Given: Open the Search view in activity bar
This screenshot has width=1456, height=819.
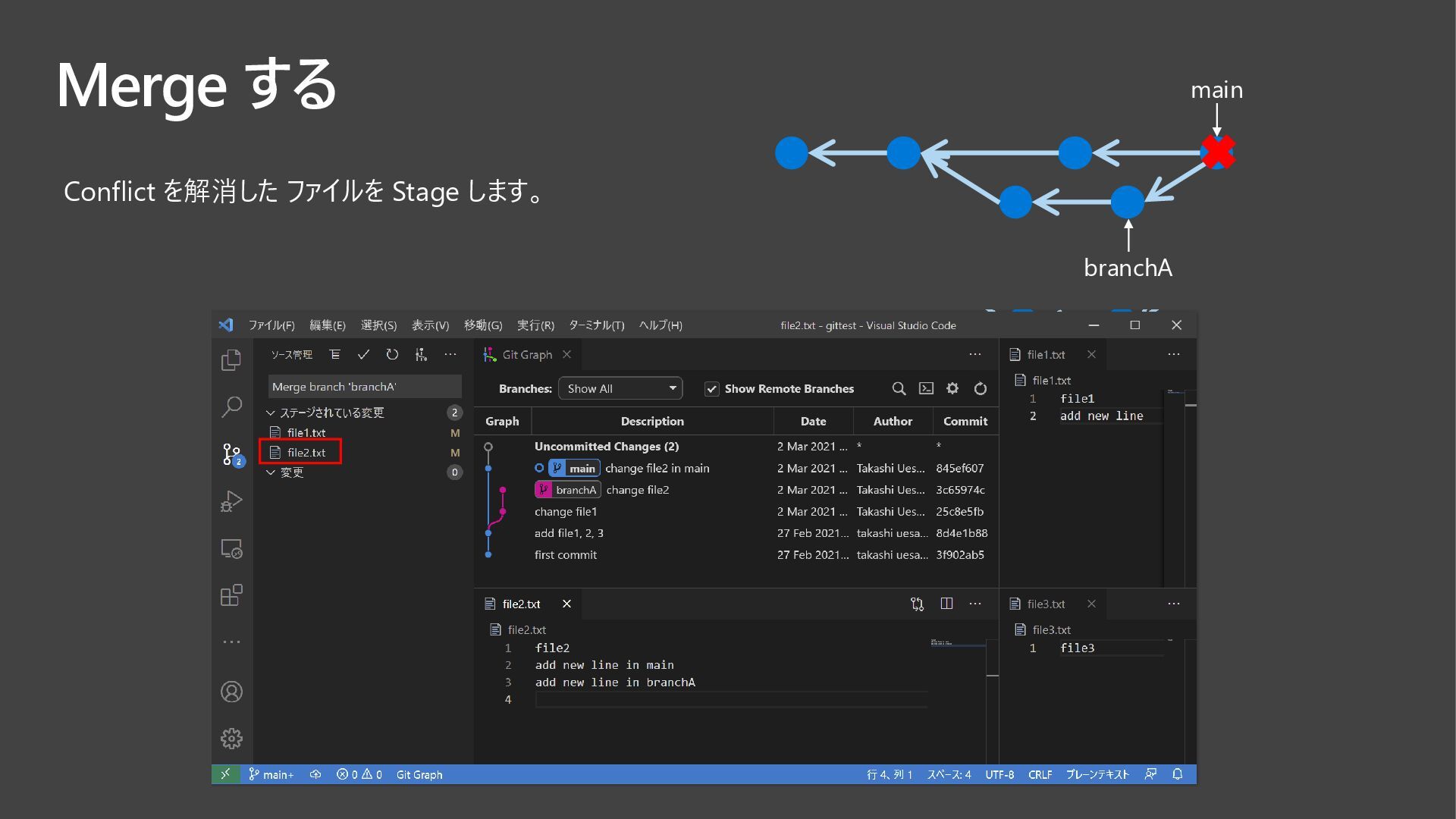Looking at the screenshot, I should 231,407.
